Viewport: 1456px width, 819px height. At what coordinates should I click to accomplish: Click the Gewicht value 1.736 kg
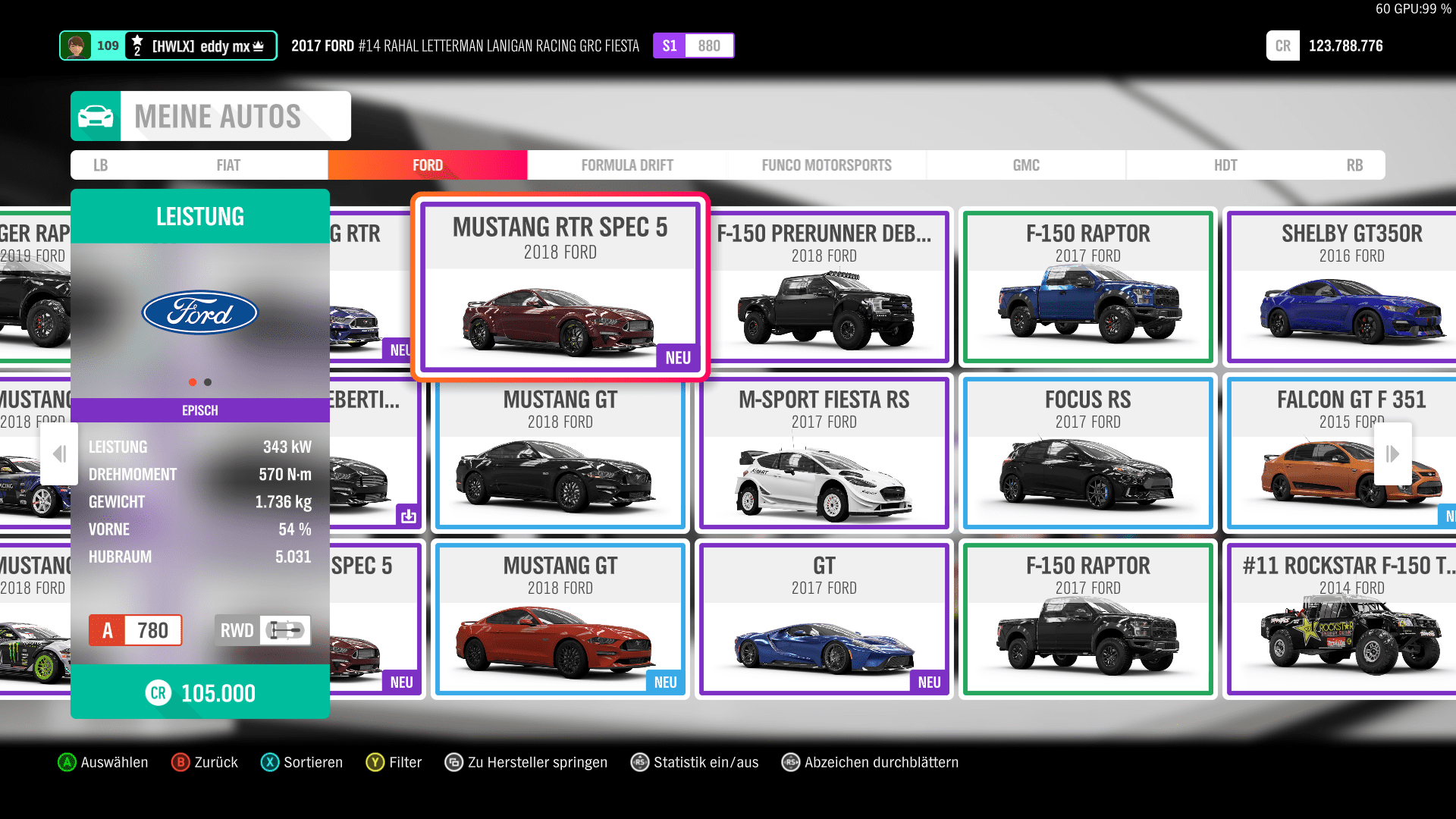[x=283, y=502]
